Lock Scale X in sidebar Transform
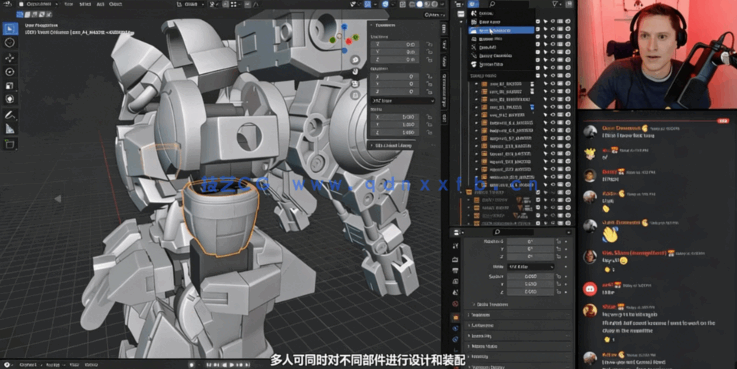This screenshot has height=369, width=737. pos(429,117)
